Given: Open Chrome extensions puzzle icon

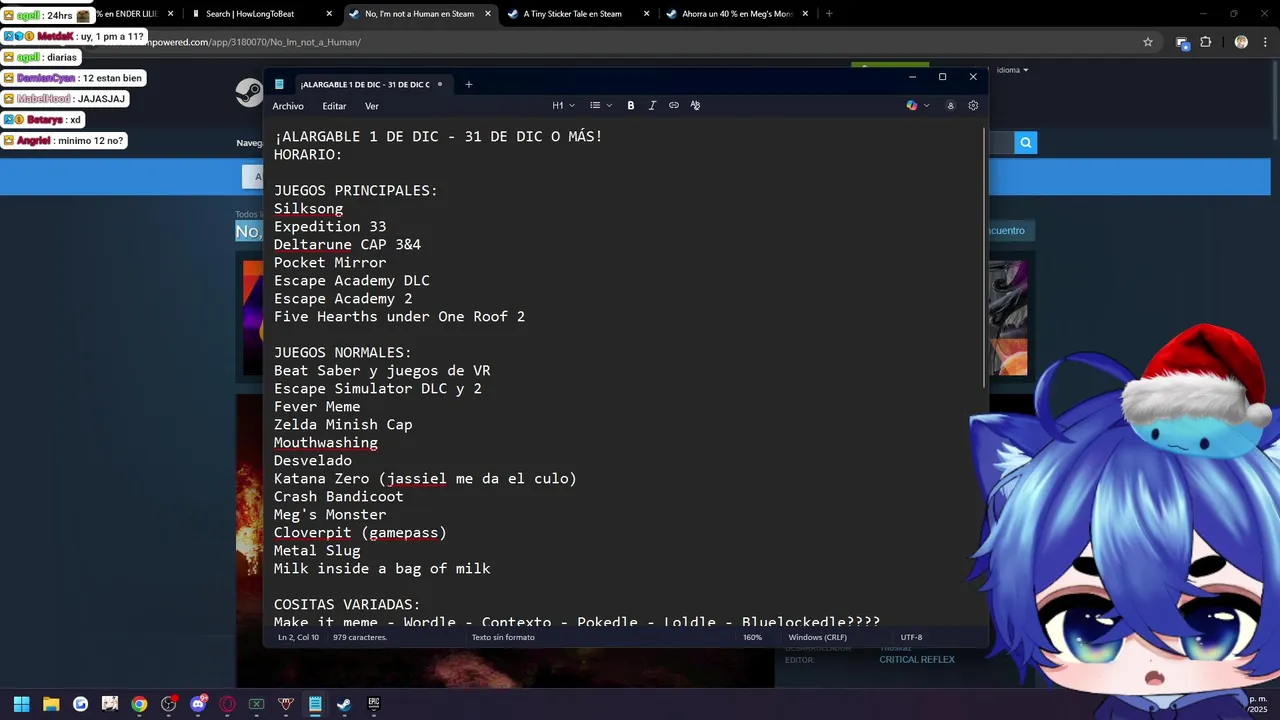Looking at the screenshot, I should pos(1205,42).
